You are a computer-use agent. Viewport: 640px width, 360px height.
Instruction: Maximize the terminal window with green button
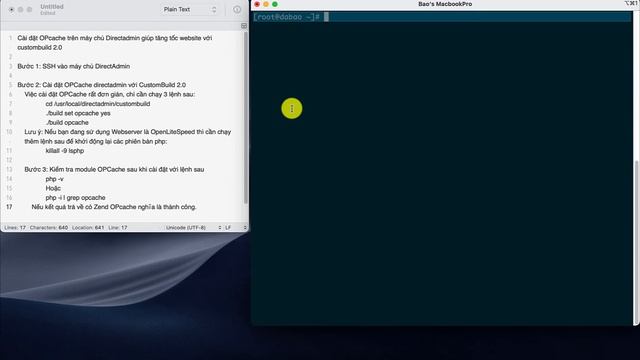point(275,4)
